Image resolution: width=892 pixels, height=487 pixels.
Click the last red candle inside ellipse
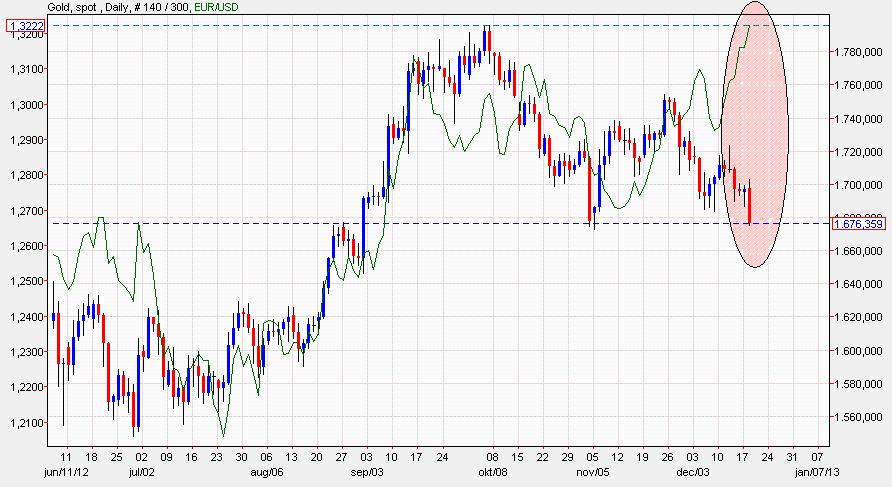coord(749,205)
